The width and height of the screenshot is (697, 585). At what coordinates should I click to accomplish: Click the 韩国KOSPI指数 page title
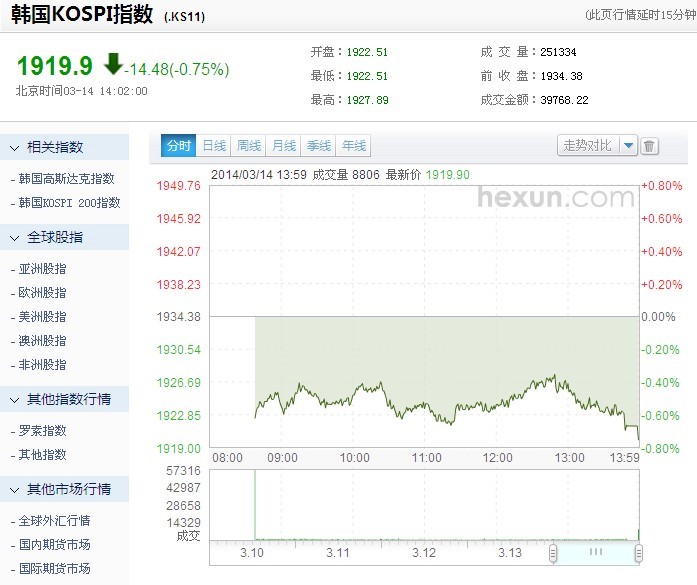82,14
